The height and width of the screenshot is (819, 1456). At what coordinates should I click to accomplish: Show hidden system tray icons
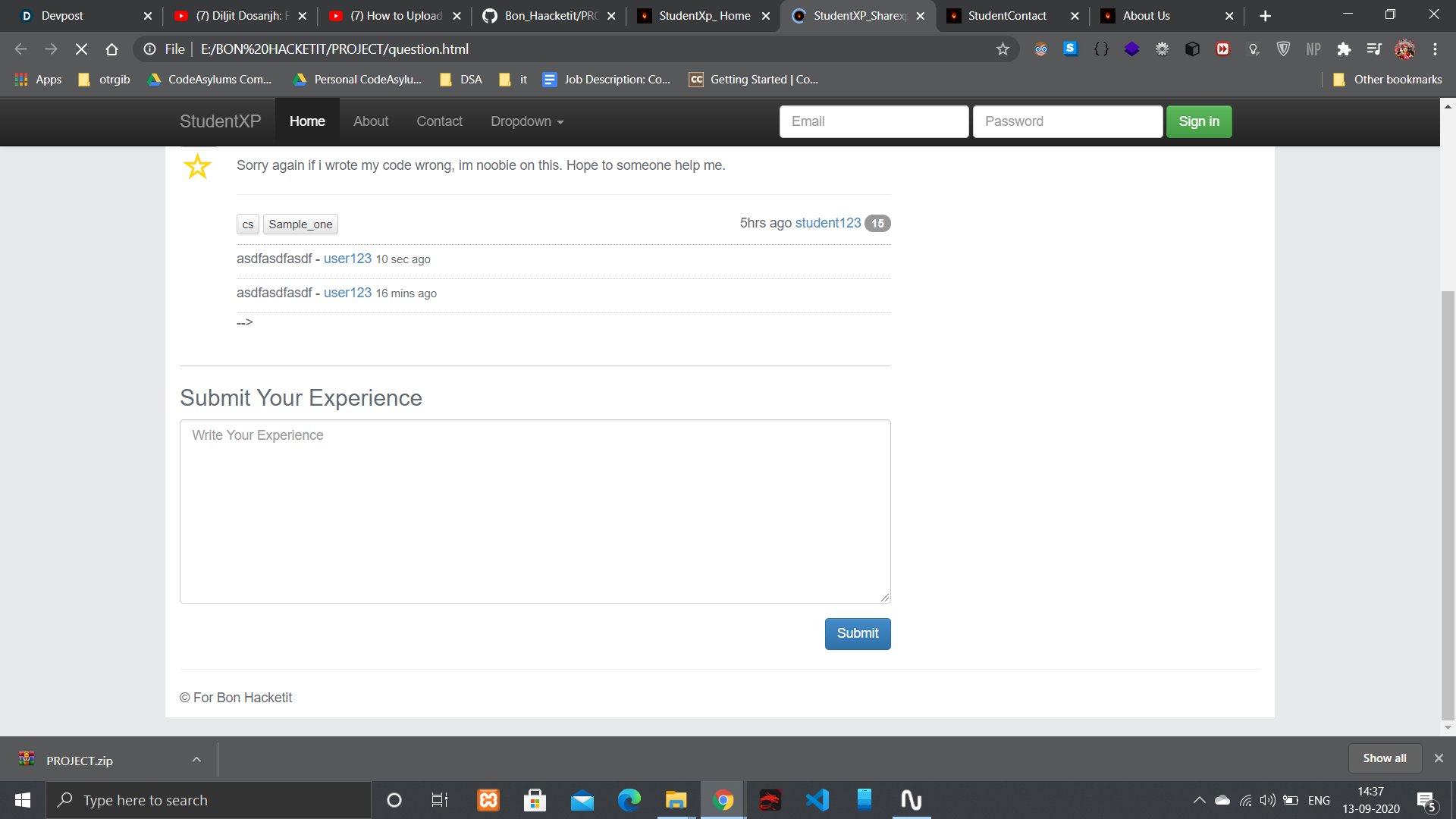1199,800
